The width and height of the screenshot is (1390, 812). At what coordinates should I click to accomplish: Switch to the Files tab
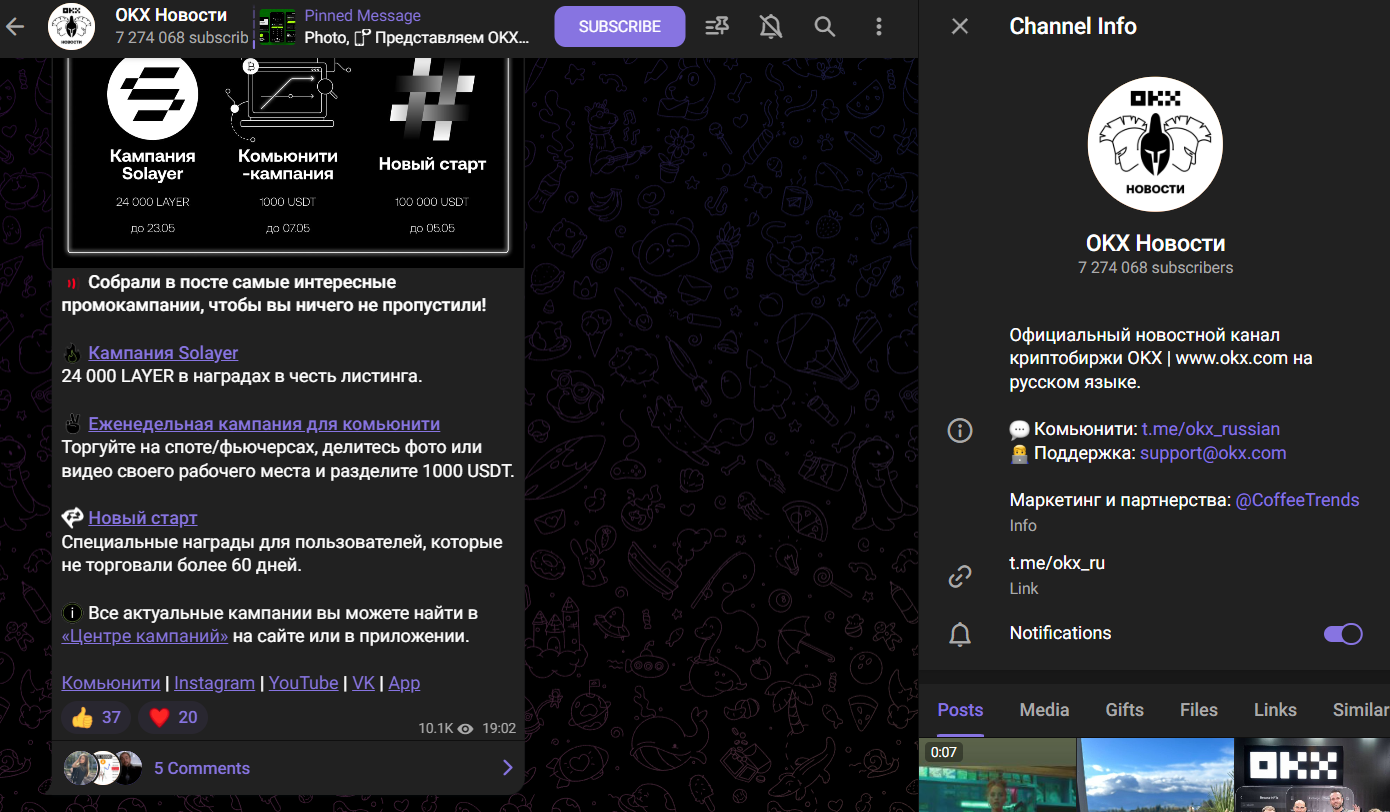[x=1198, y=710]
